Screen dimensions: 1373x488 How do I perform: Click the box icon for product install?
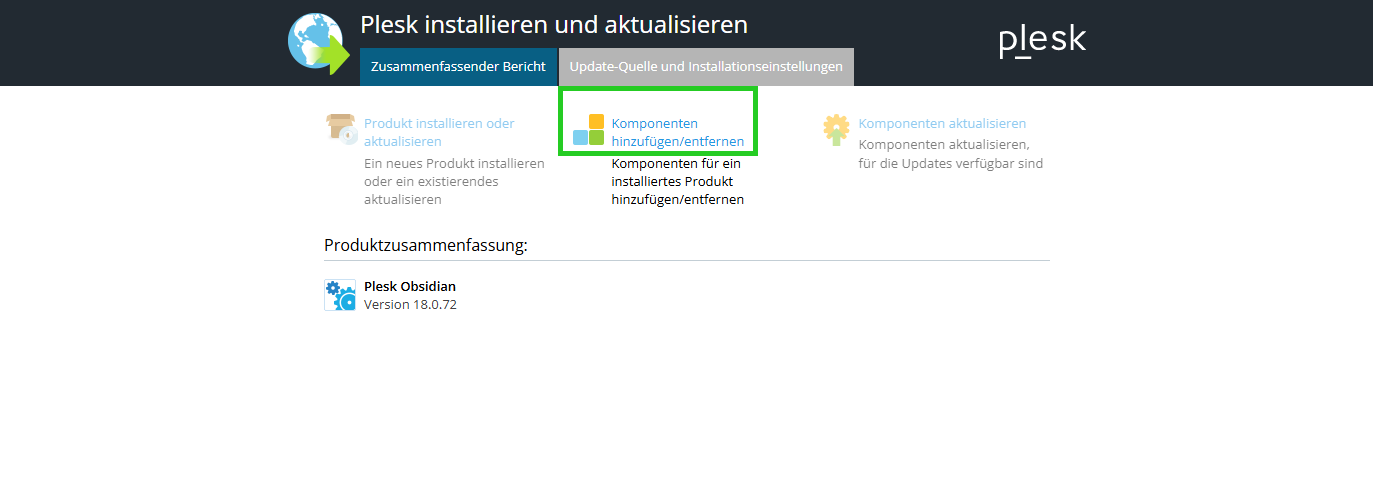(342, 129)
